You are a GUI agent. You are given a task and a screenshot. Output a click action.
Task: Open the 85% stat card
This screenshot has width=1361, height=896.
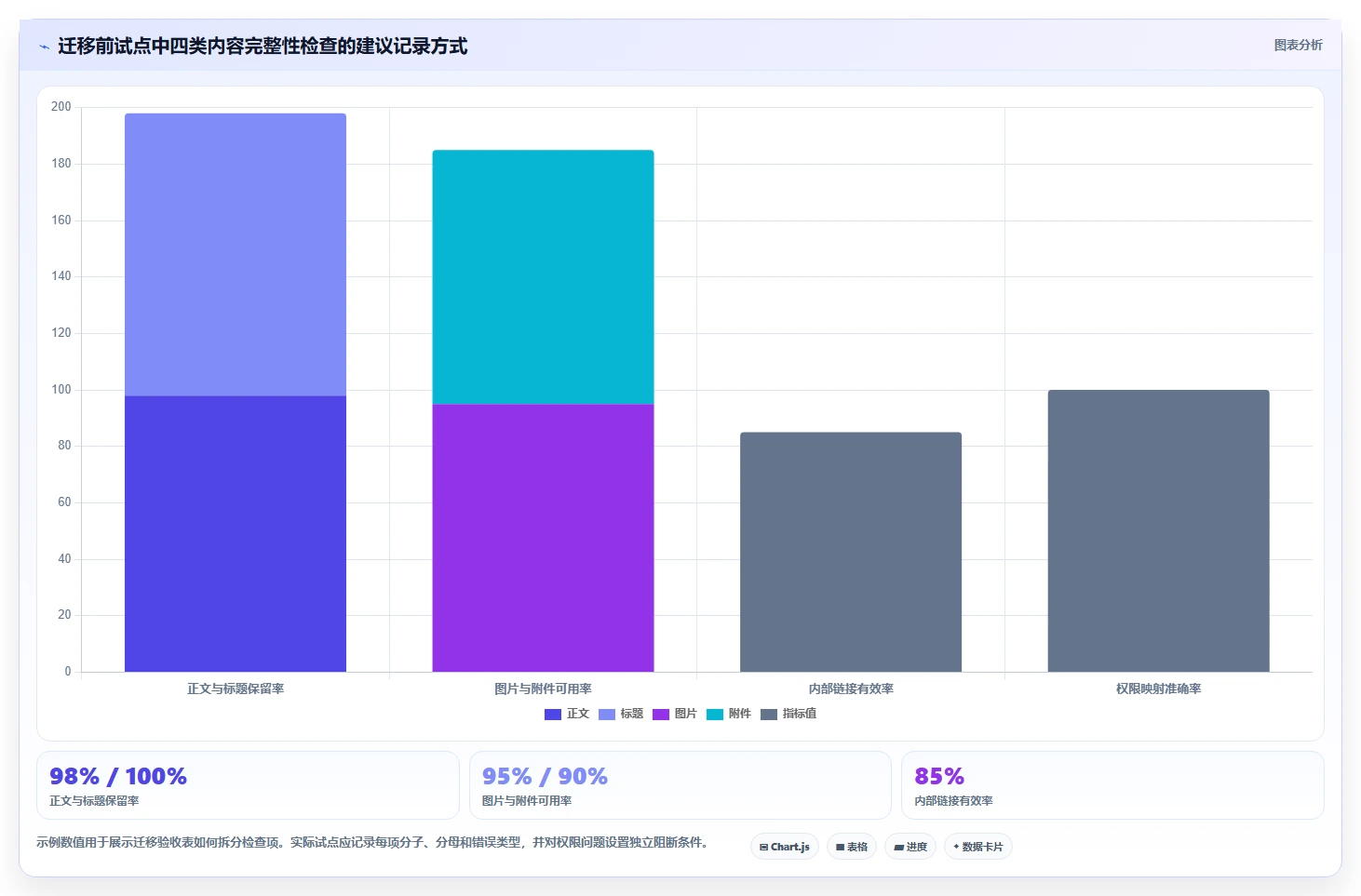coord(1112,785)
